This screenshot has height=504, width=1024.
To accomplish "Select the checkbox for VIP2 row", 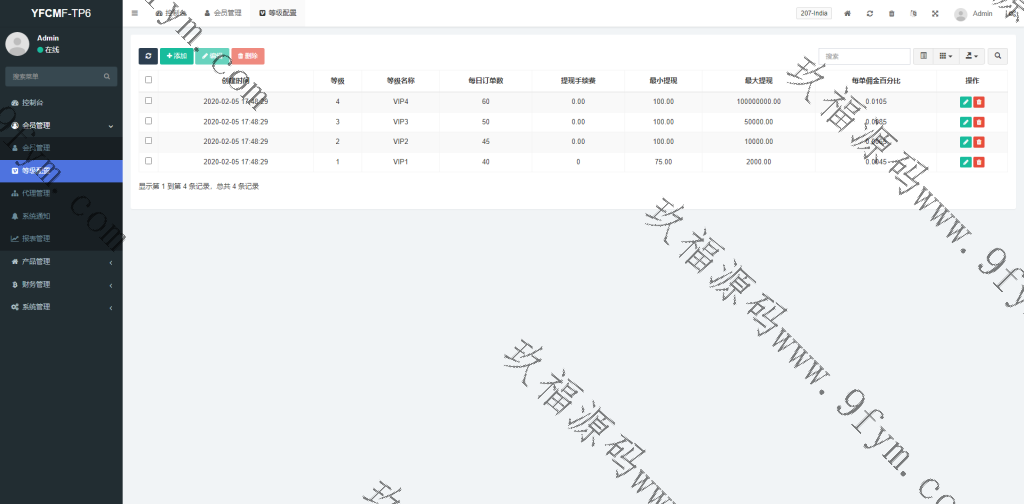I will pyautogui.click(x=149, y=141).
